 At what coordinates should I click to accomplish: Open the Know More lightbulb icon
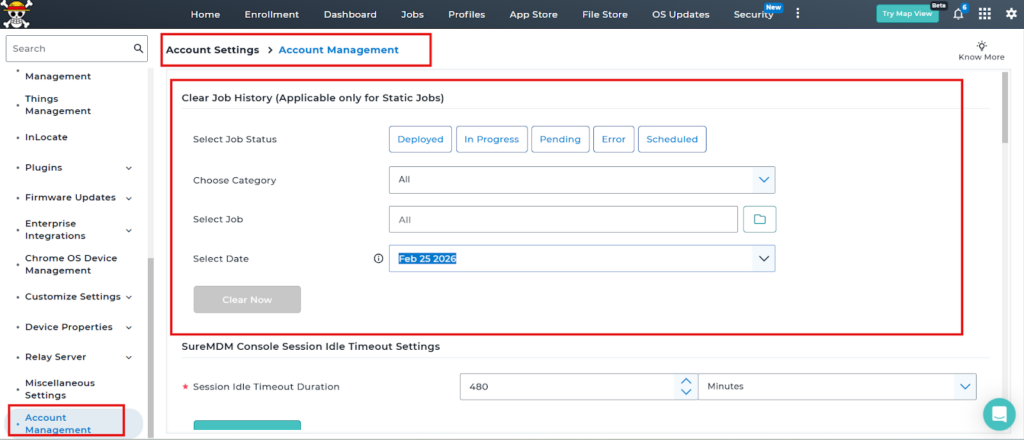click(981, 46)
